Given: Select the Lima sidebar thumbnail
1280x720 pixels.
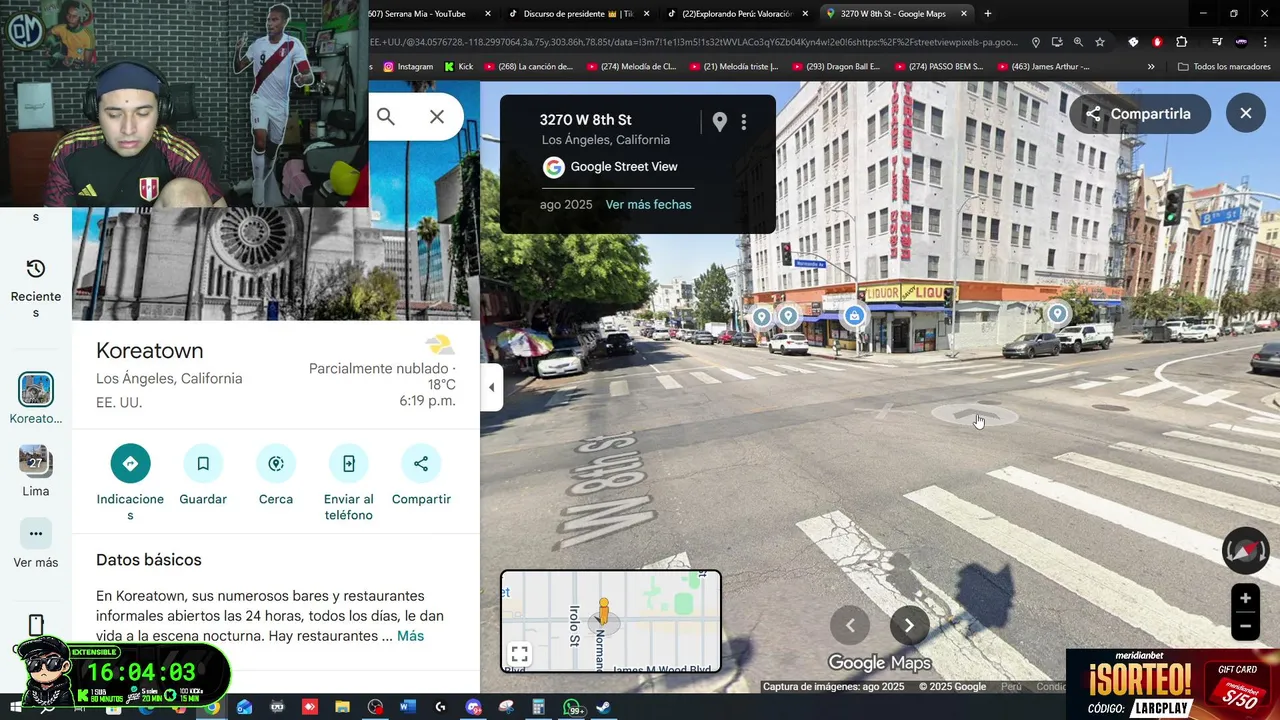Looking at the screenshot, I should point(36,461).
